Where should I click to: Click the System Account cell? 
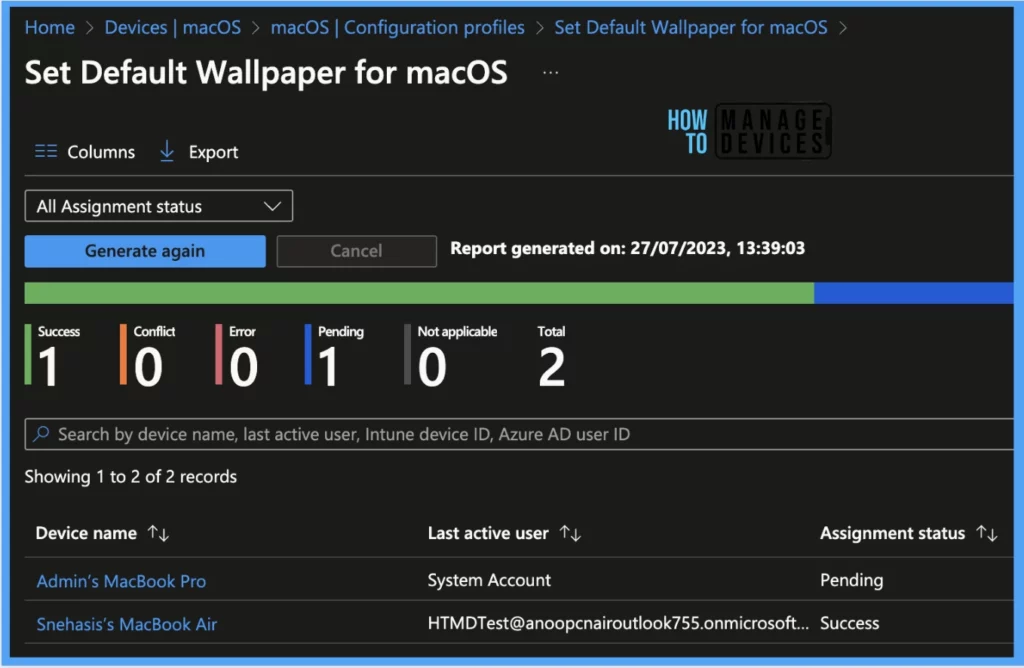489,581
